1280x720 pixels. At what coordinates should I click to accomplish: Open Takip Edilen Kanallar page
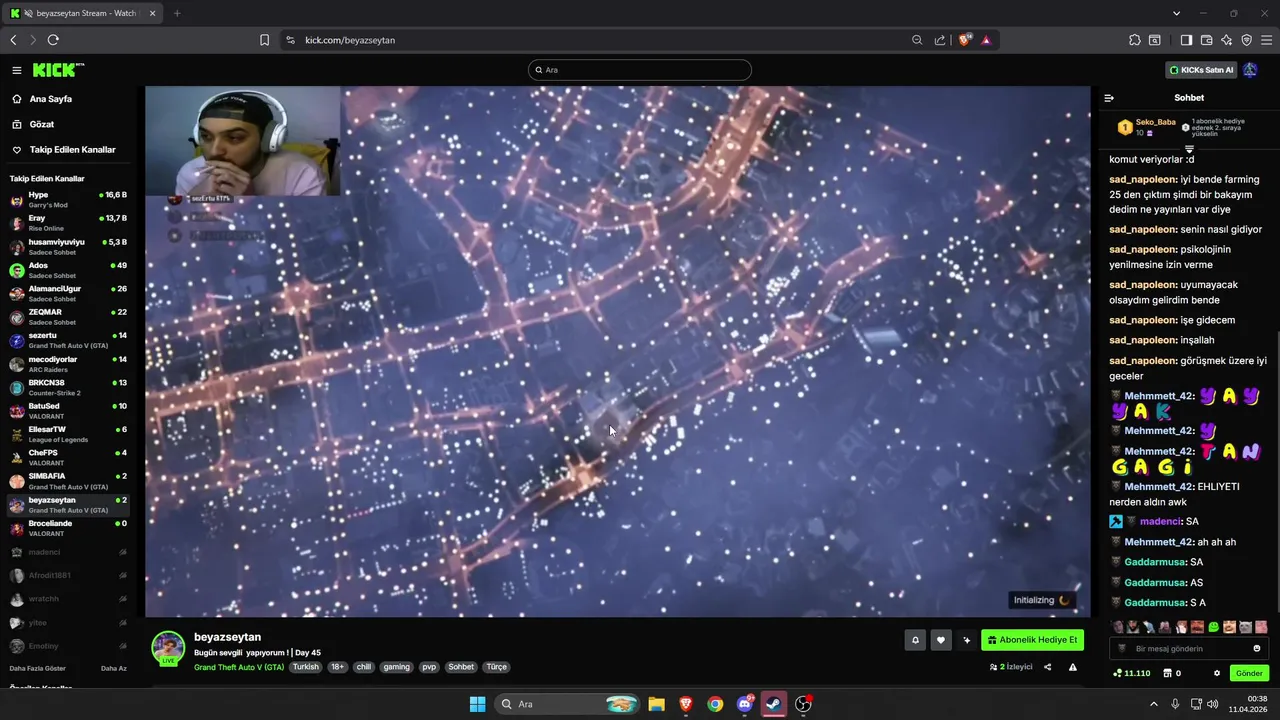pos(72,150)
